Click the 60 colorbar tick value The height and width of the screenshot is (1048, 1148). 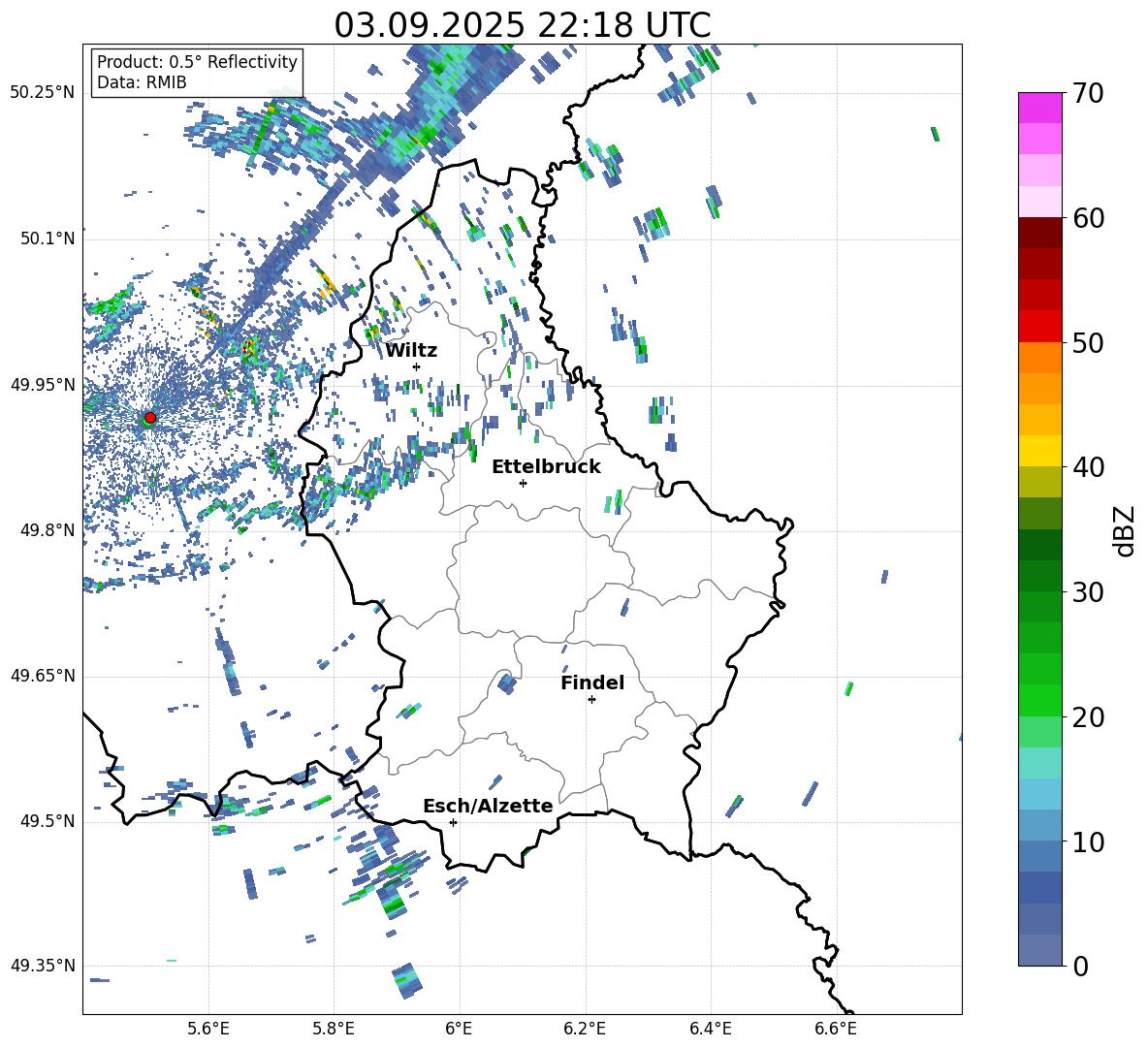point(1088,218)
